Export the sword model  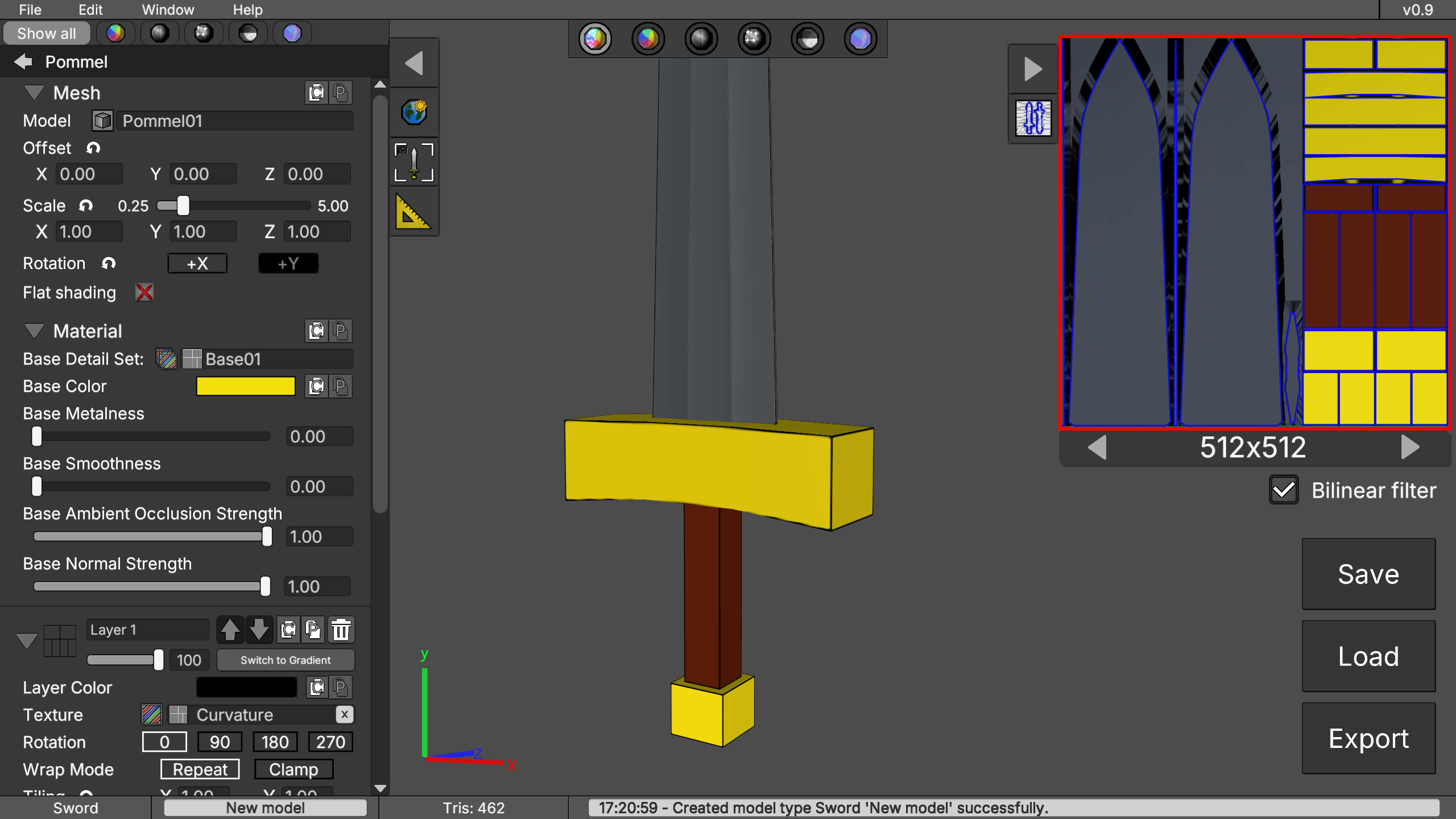point(1368,738)
